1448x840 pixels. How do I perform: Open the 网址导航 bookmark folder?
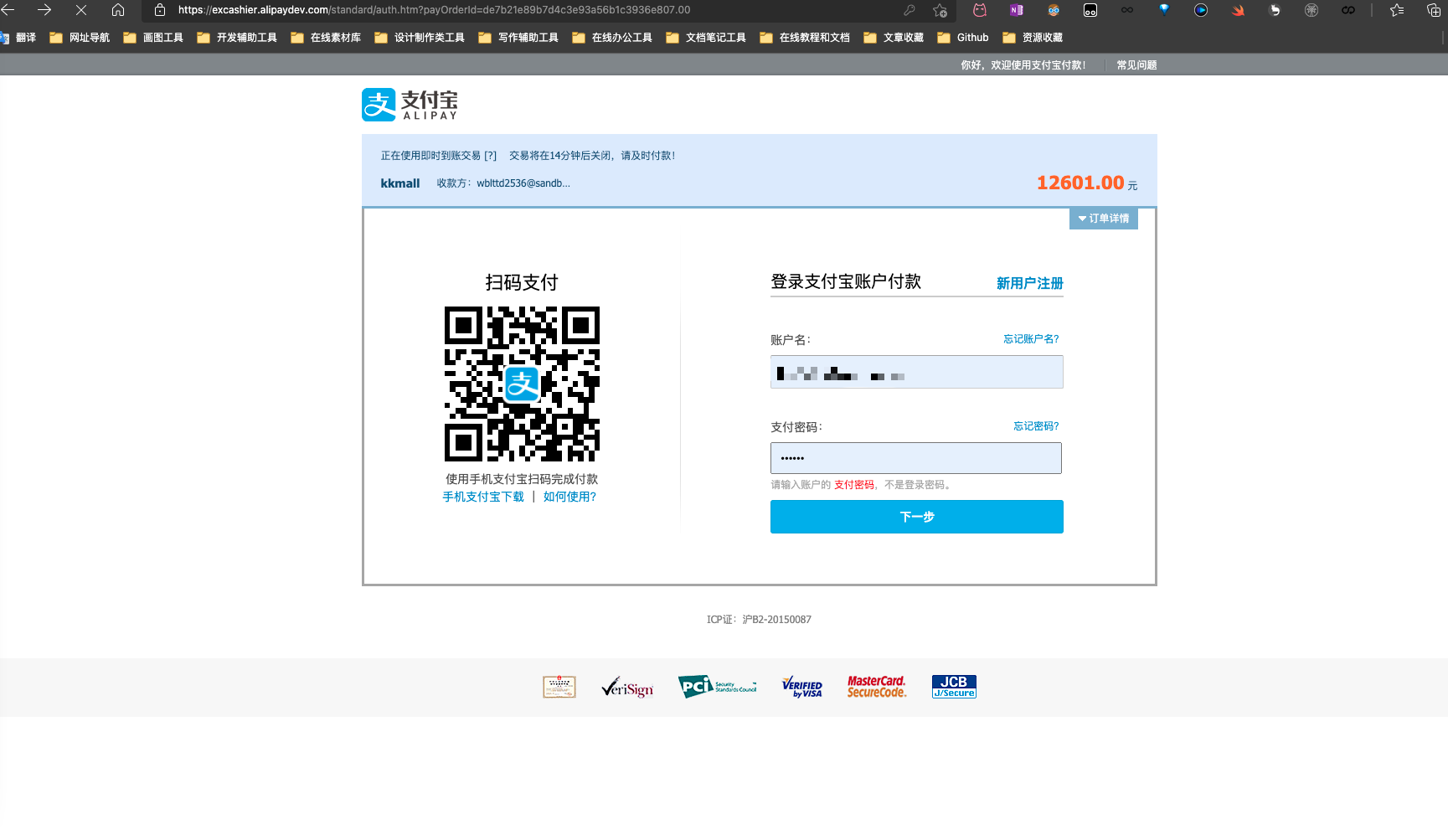(x=80, y=38)
